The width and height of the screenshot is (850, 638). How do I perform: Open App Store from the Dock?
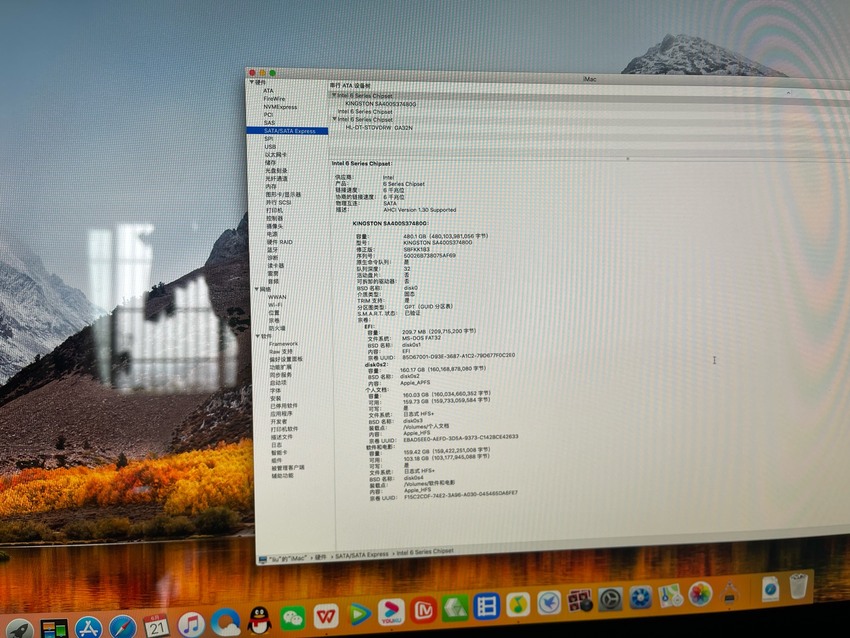coord(88,628)
